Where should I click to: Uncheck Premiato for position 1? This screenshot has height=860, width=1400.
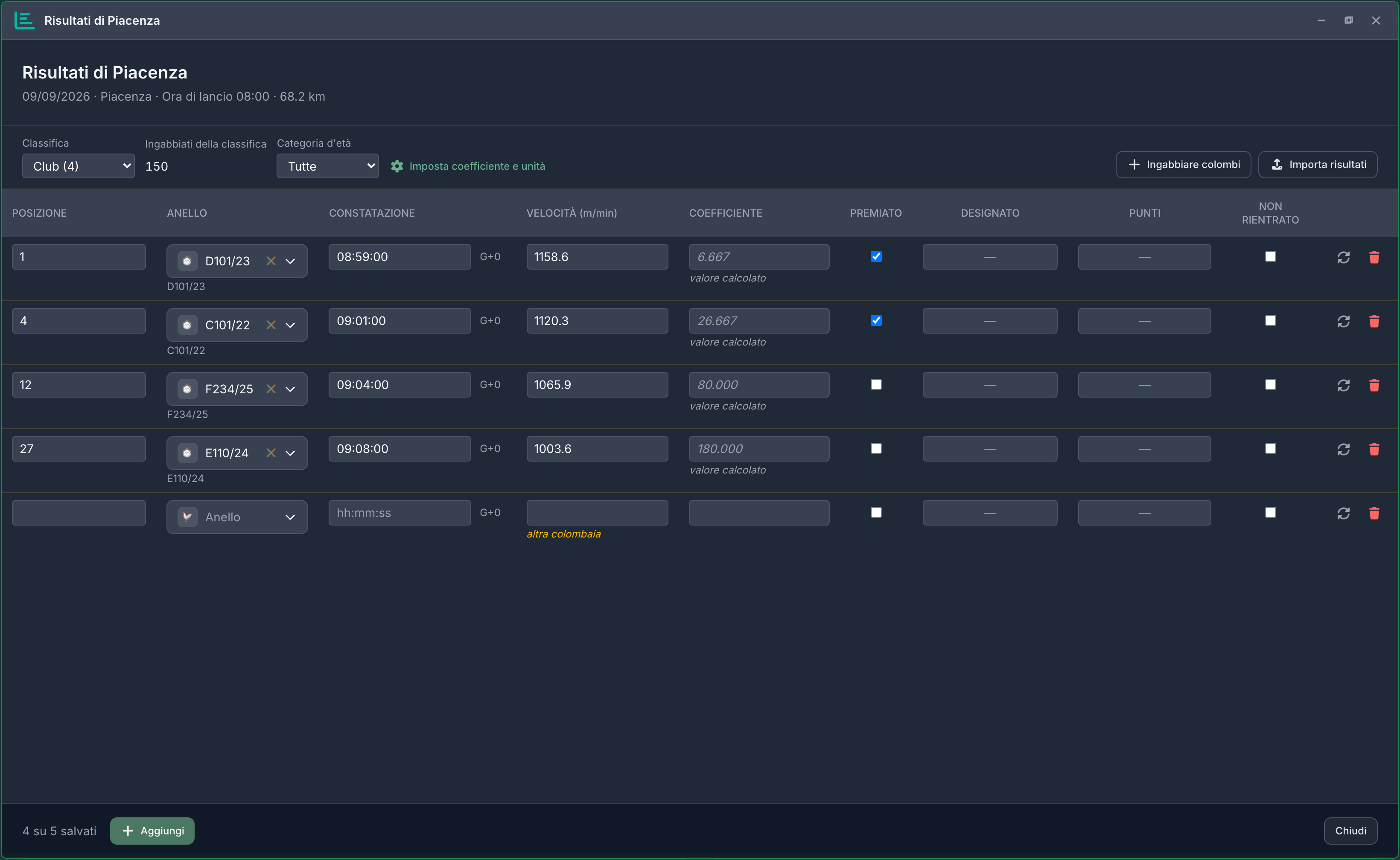[876, 256]
